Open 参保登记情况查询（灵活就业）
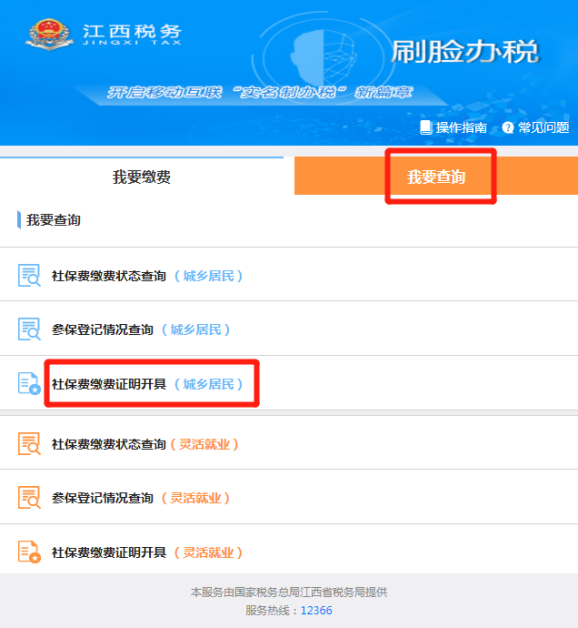The image size is (578, 628). (x=289, y=497)
